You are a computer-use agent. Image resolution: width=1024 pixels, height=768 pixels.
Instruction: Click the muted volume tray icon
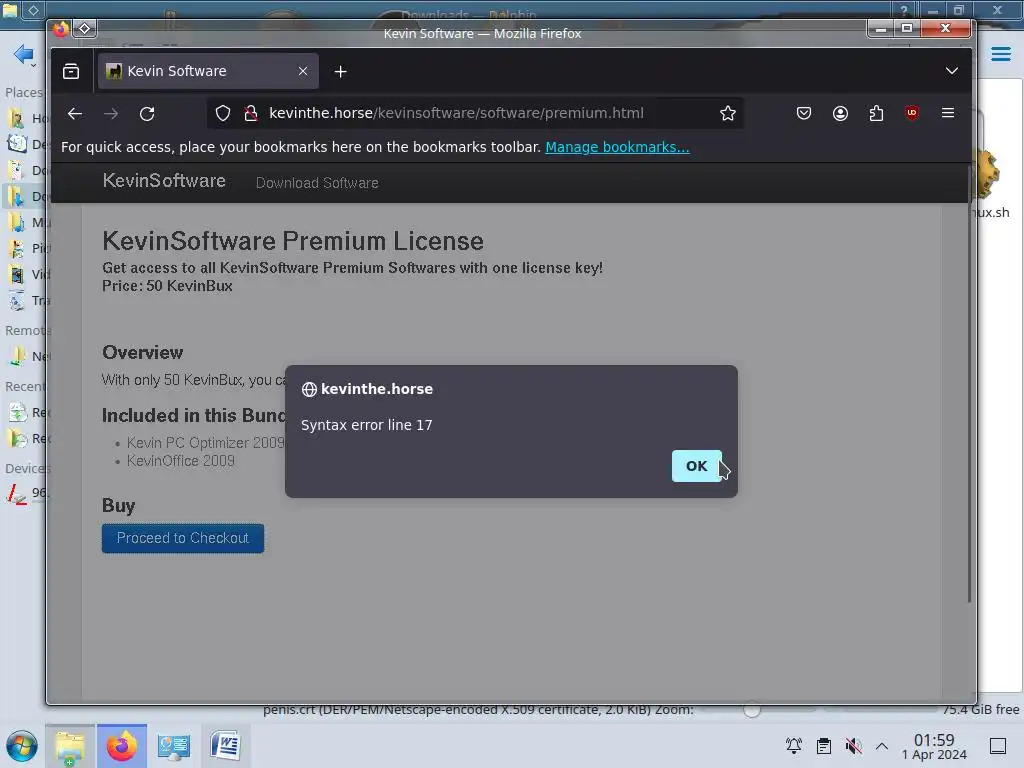(853, 746)
